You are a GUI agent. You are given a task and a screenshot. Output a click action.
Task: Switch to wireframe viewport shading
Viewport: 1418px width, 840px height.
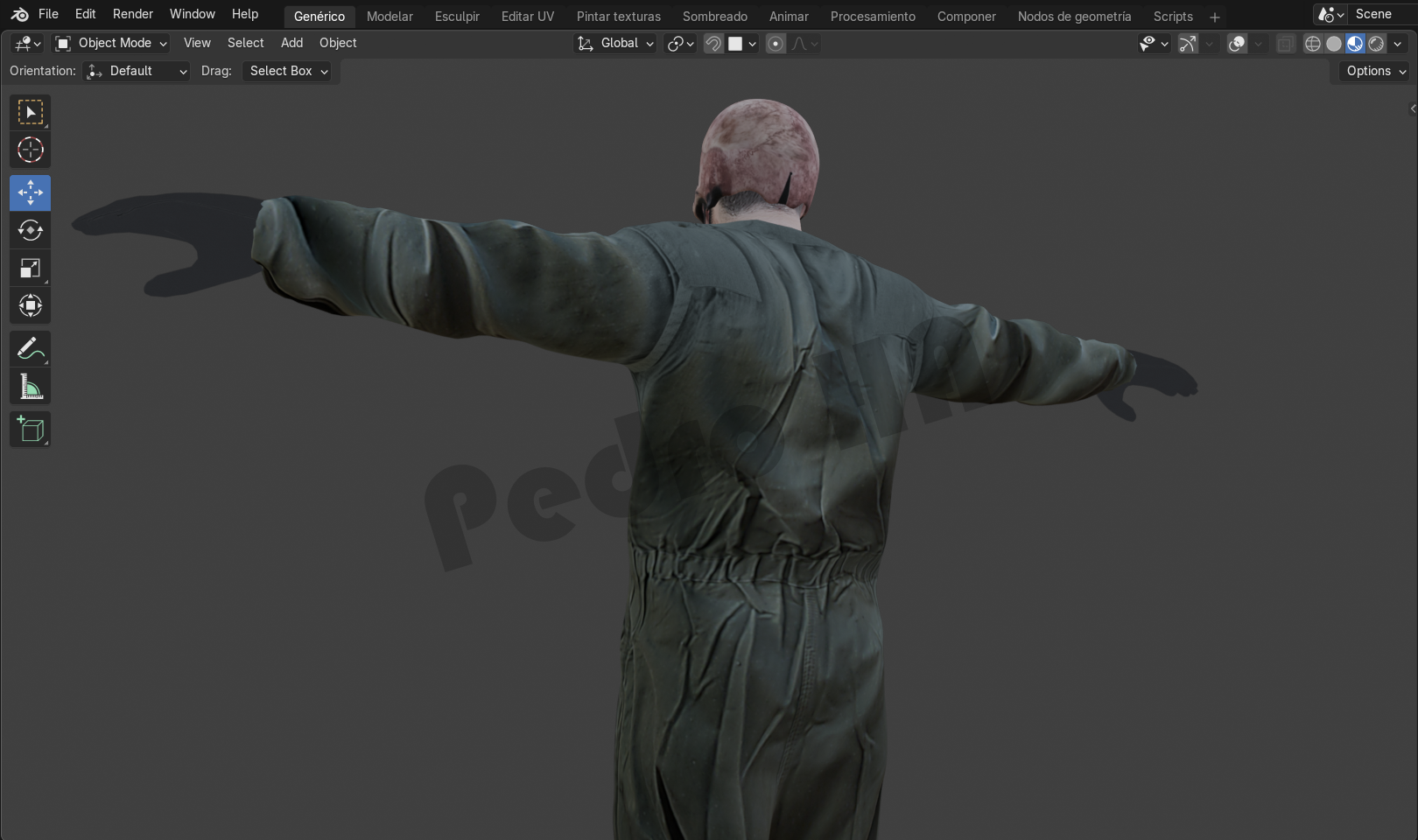tap(1312, 44)
